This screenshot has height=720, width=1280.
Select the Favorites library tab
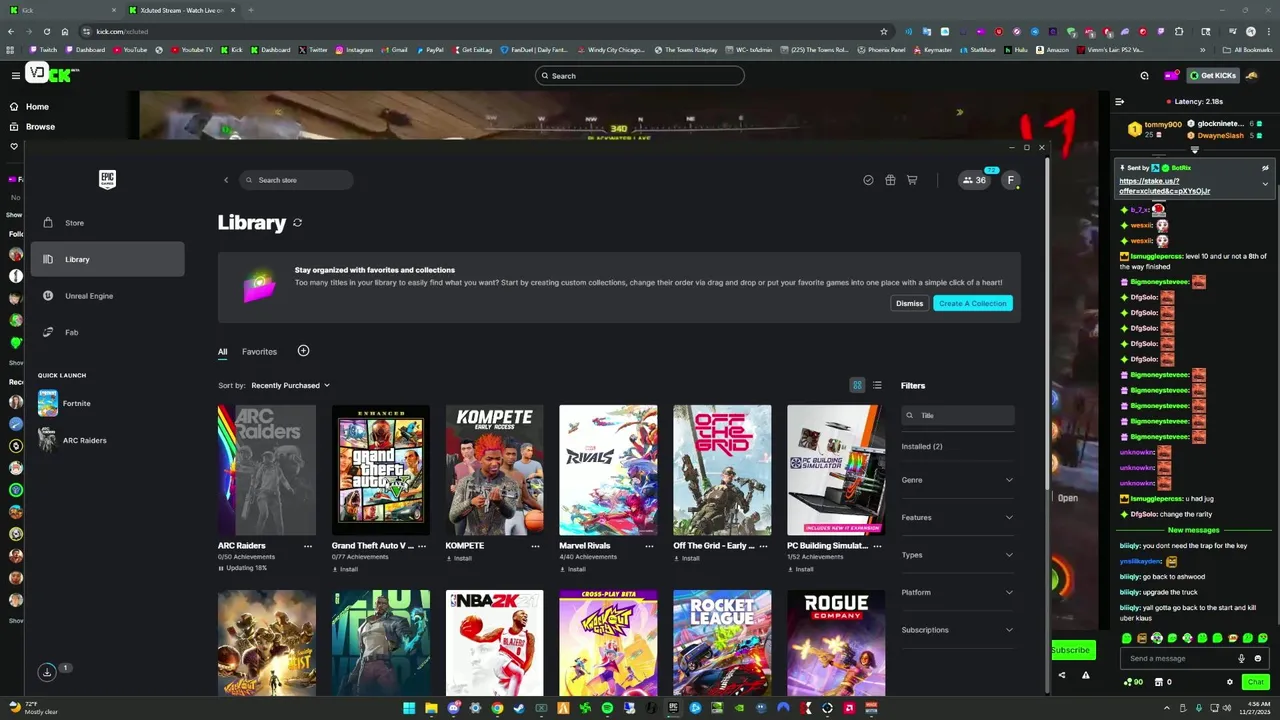pos(259,352)
